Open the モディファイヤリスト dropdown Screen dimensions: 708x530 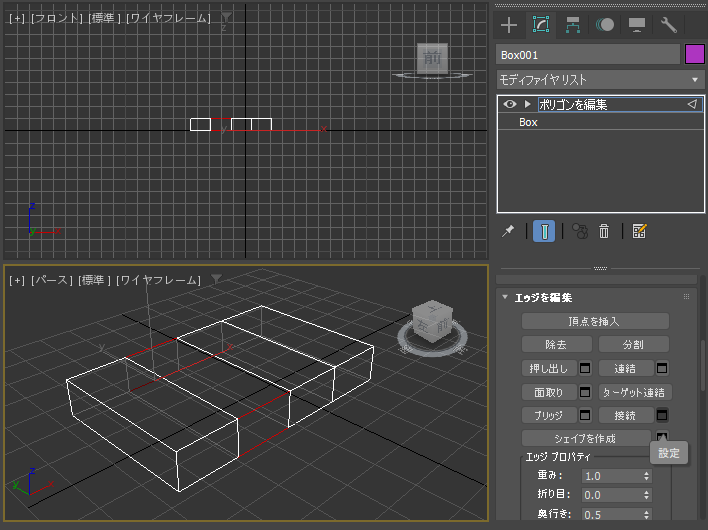point(600,79)
